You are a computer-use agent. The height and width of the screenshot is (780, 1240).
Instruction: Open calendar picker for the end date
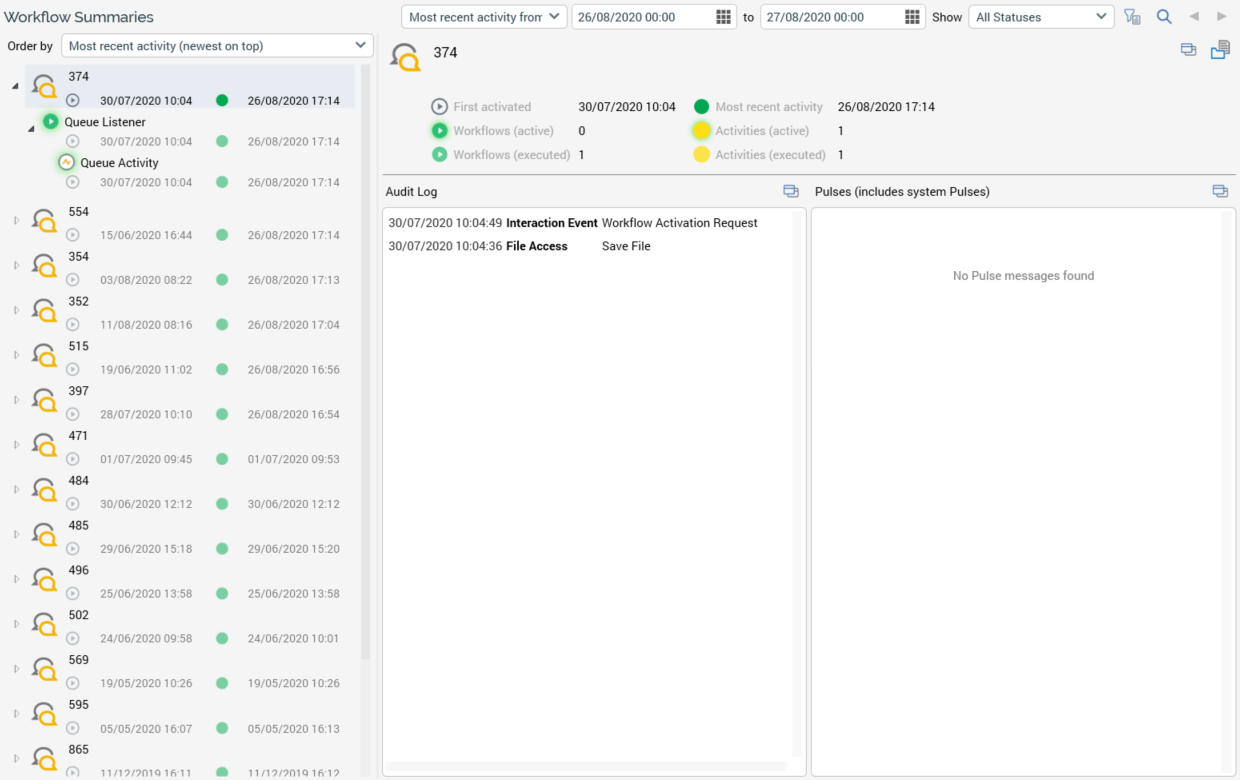coord(912,17)
